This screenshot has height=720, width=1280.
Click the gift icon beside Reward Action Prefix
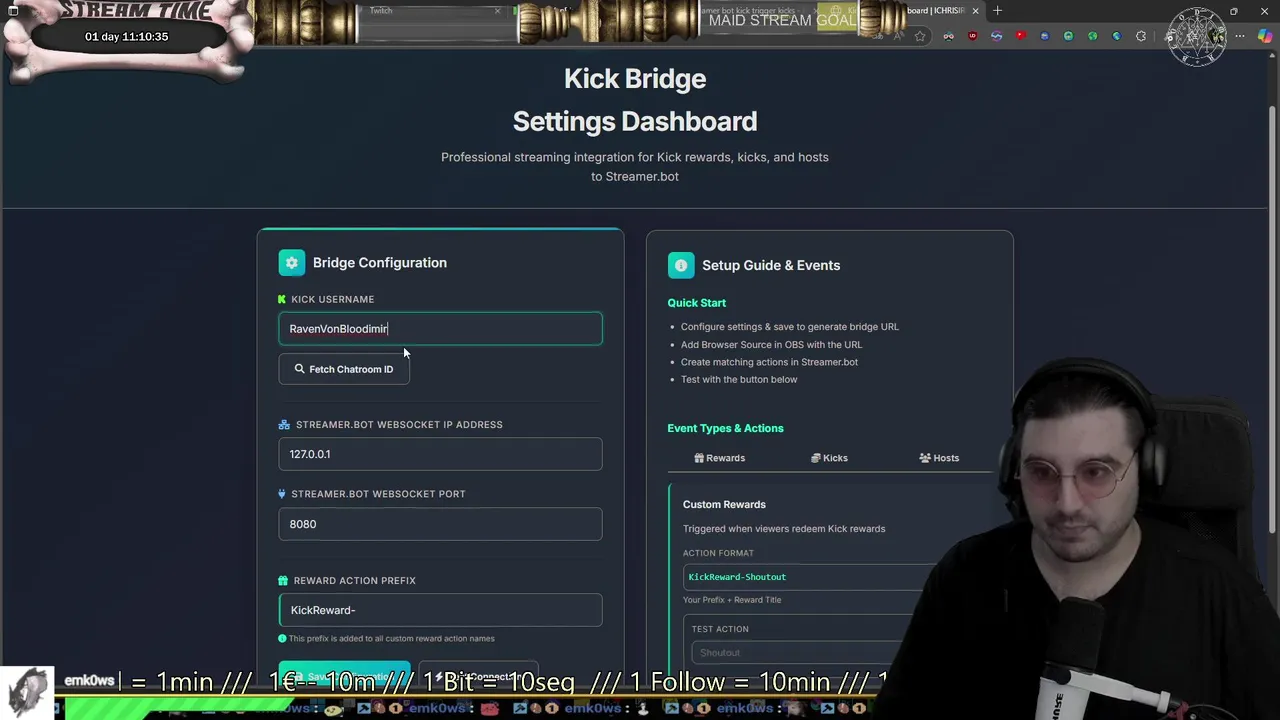[x=283, y=581]
